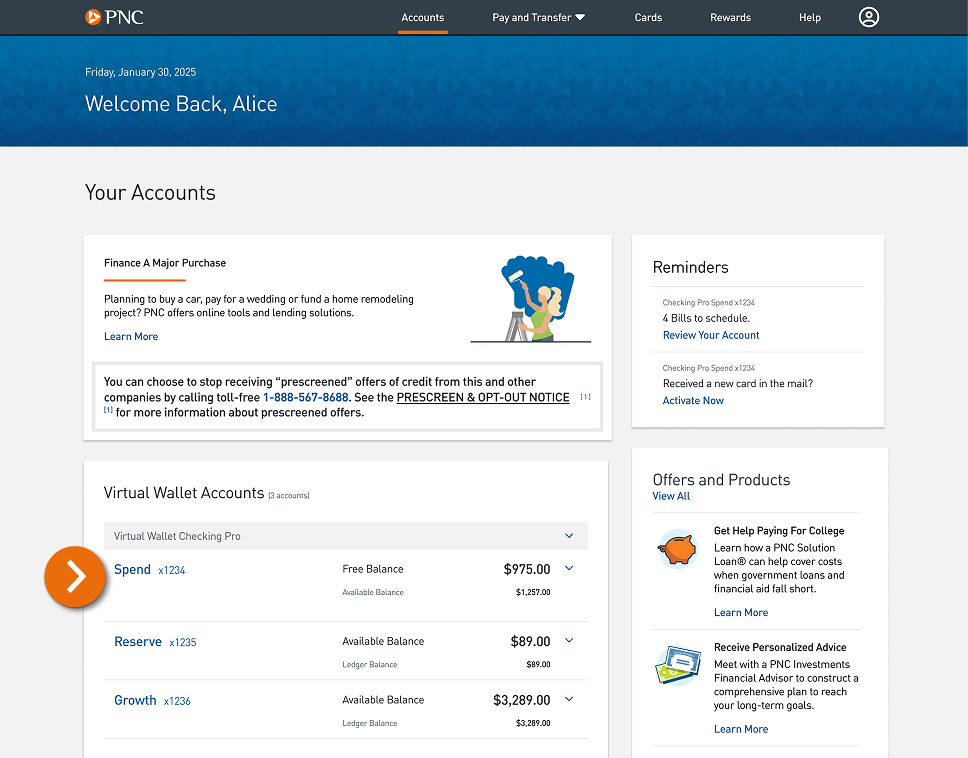Open the Rewards section

tap(730, 17)
